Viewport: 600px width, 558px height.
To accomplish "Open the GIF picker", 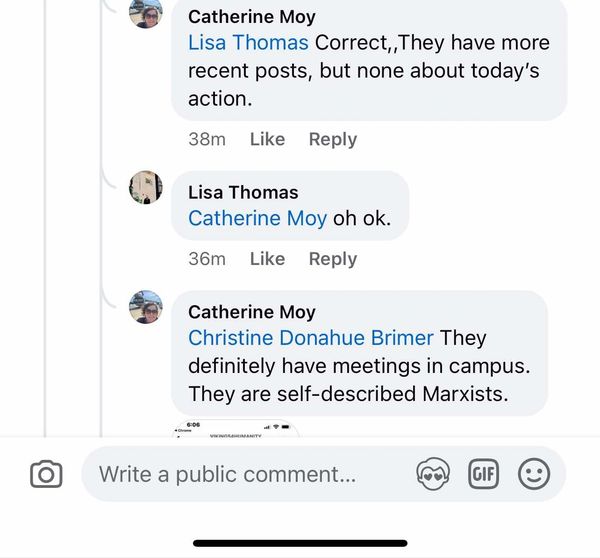I will click(484, 474).
